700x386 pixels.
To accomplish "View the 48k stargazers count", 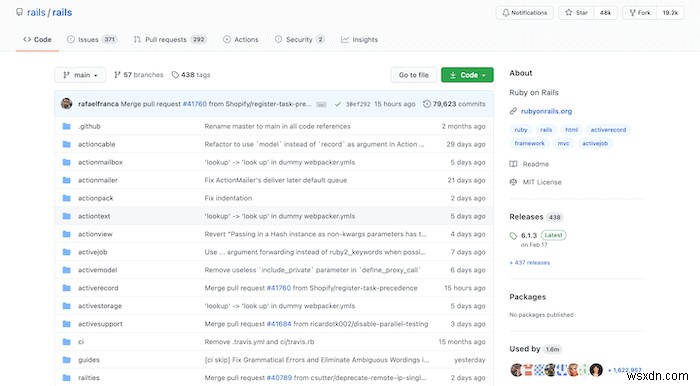I will (605, 12).
